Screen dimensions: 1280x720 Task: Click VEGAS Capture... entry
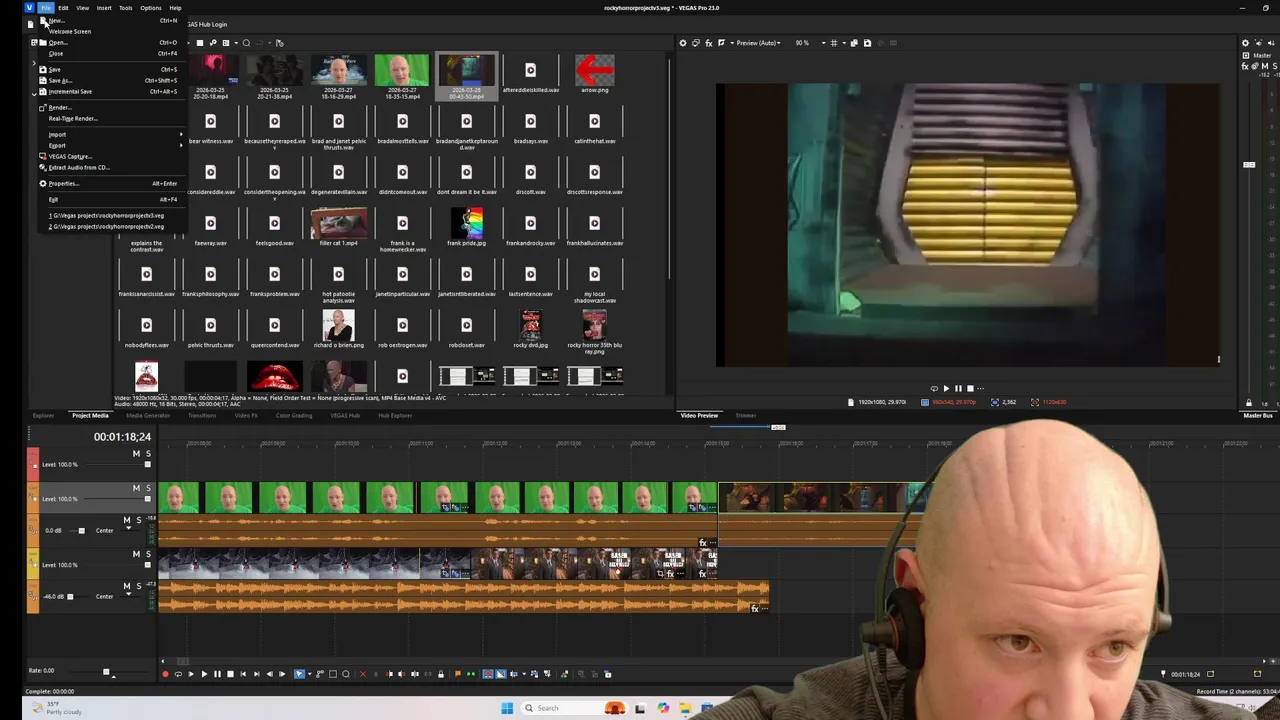click(x=70, y=156)
